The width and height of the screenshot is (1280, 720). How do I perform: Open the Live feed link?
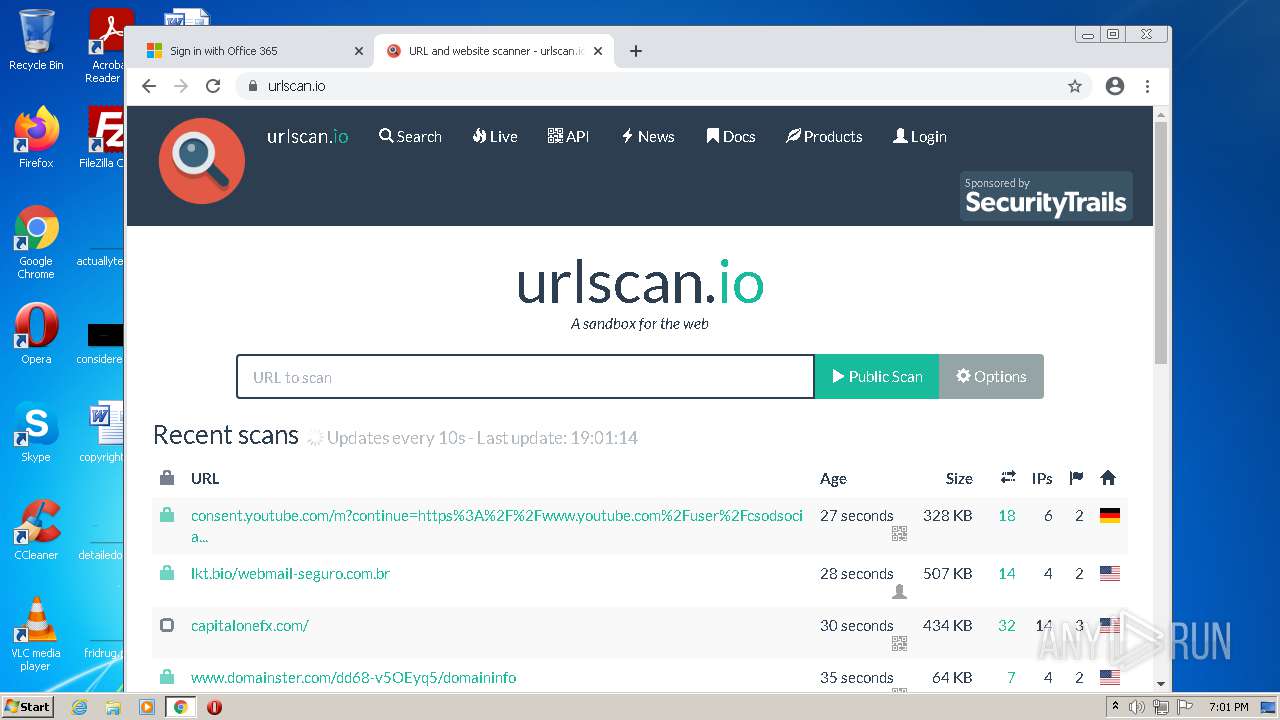(495, 137)
